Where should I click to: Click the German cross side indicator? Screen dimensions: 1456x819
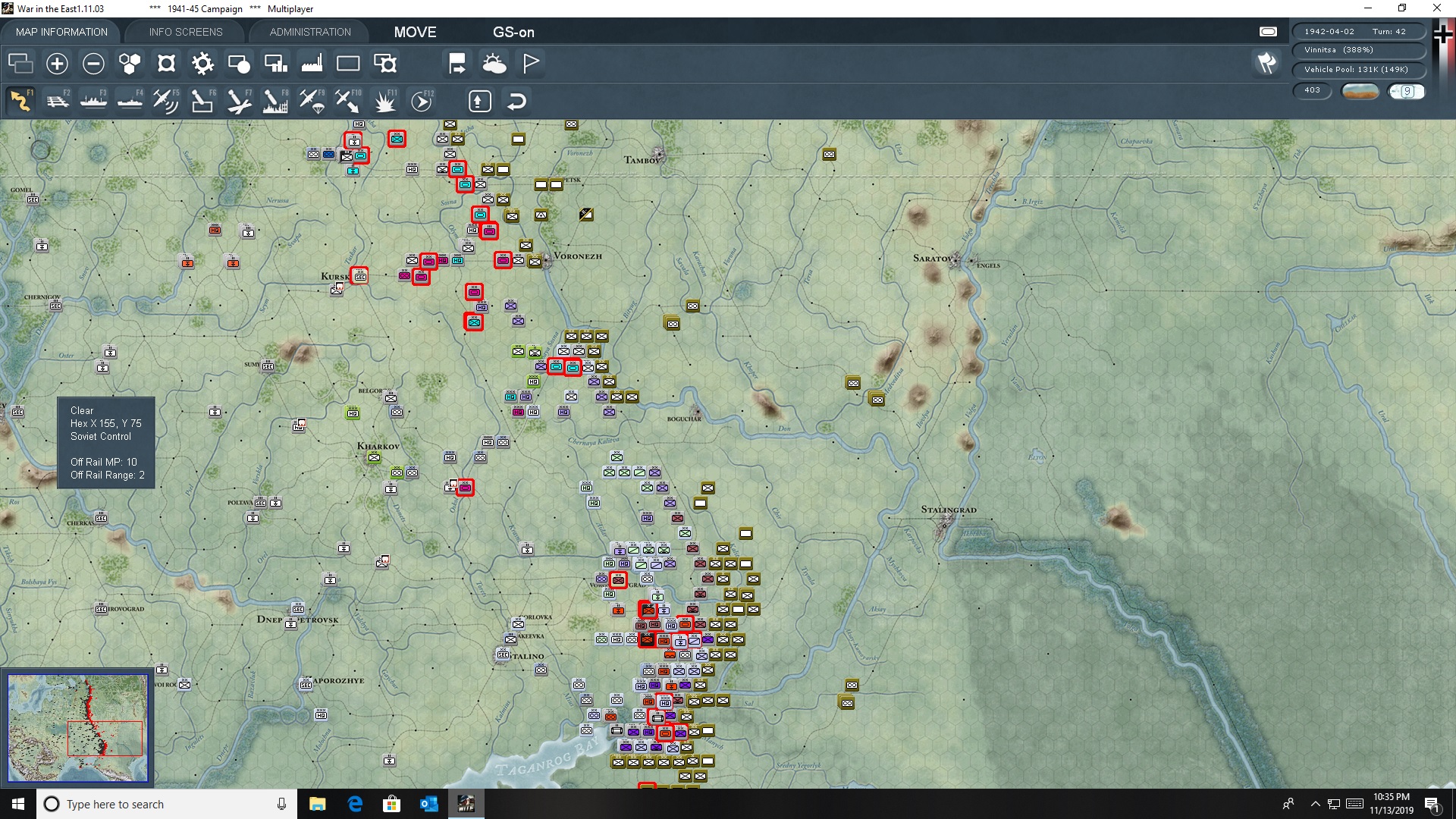tap(1443, 33)
